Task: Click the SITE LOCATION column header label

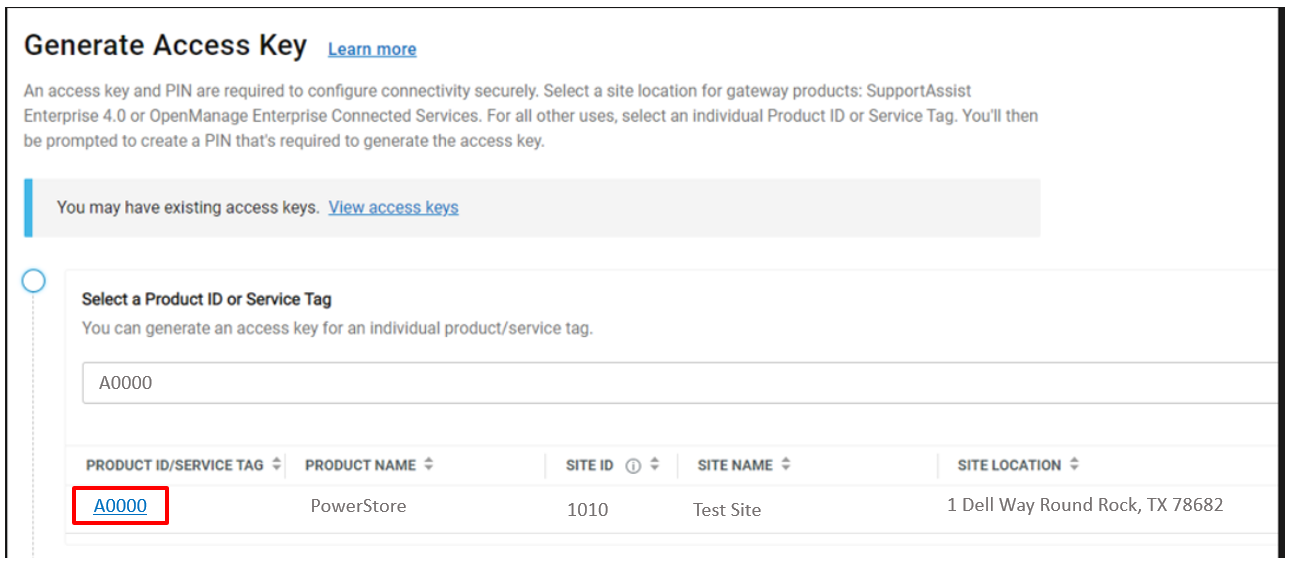Action: click(x=1009, y=465)
